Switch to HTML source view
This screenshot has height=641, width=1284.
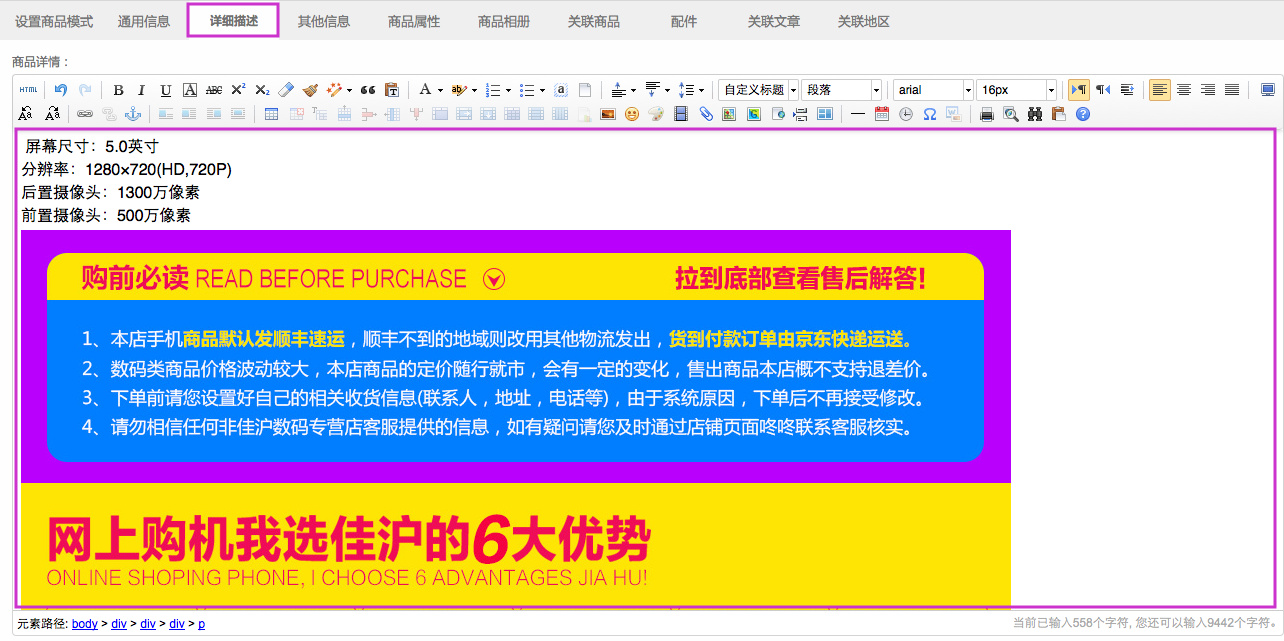click(28, 90)
